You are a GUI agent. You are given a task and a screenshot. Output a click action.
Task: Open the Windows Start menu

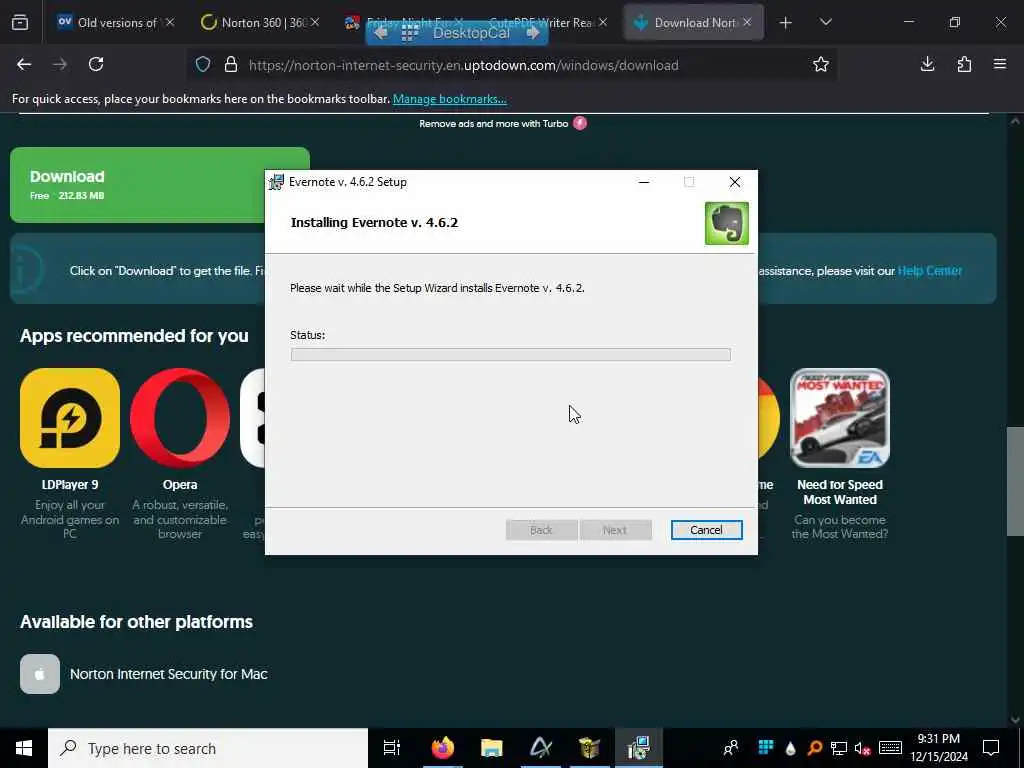pyautogui.click(x=24, y=748)
